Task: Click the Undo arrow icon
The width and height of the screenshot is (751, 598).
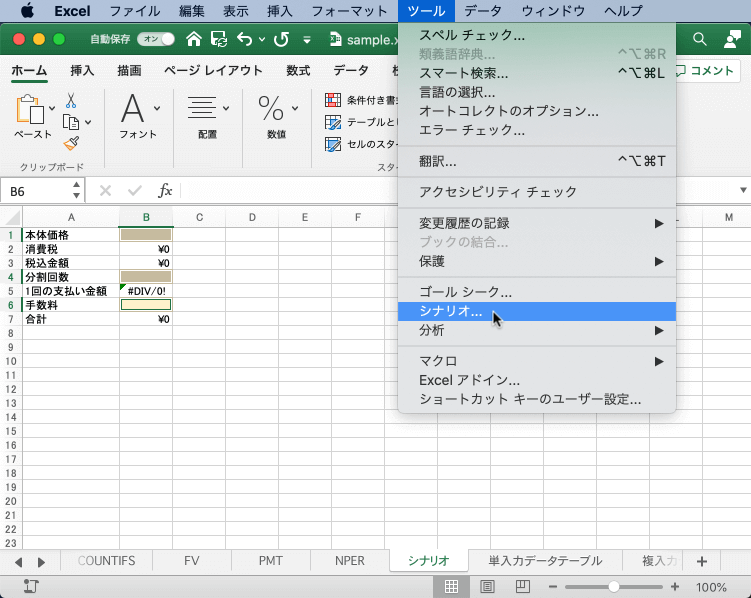Action: 244,39
